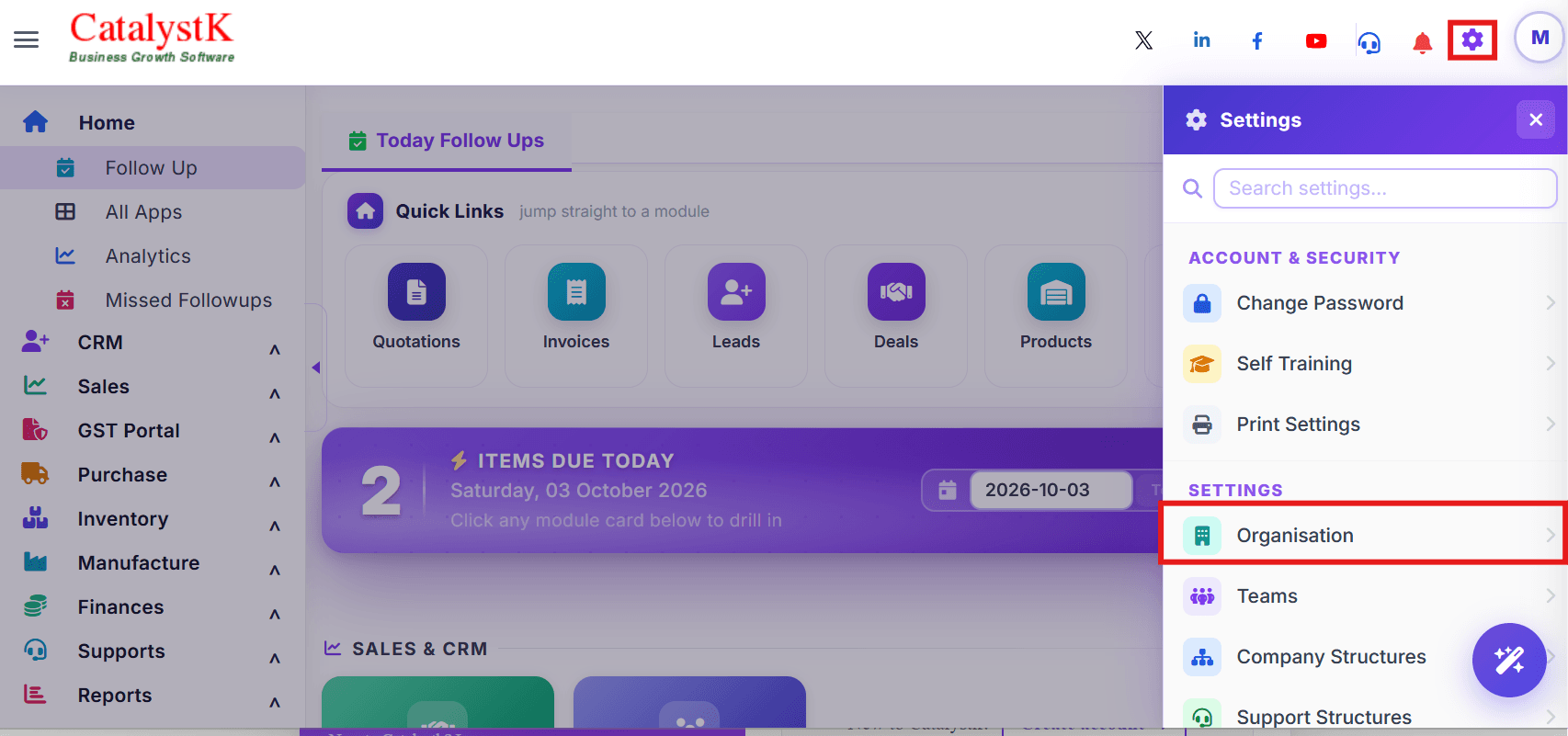Click the date field 2026-10-03

pos(1051,490)
